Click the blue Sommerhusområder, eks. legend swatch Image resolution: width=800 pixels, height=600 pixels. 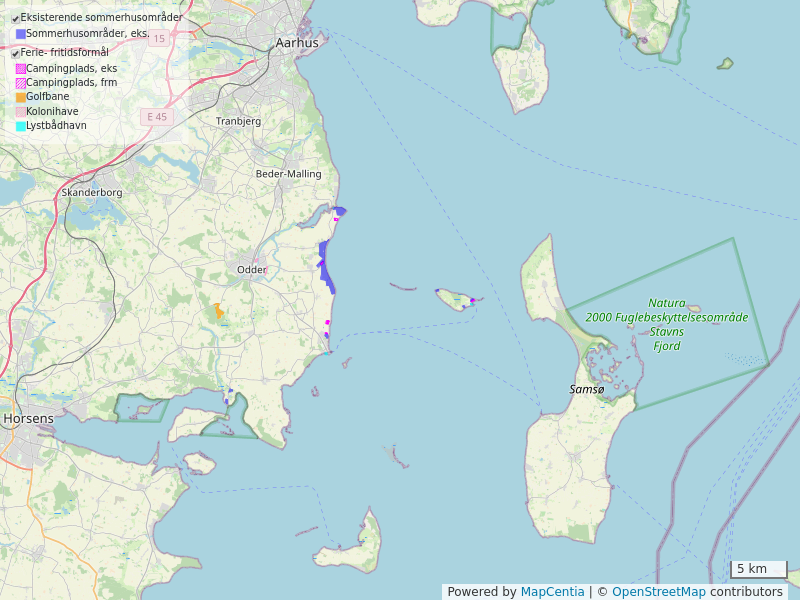[x=20, y=34]
